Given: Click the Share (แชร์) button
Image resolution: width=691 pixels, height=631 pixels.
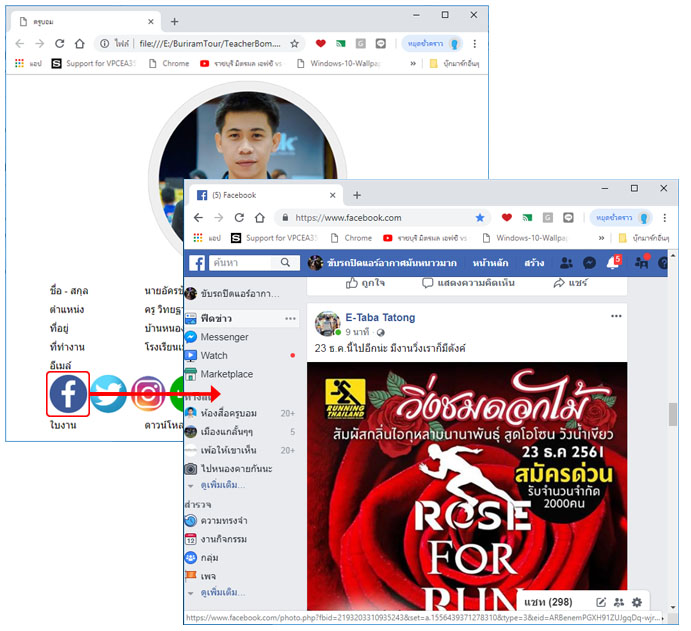Looking at the screenshot, I should [x=570, y=283].
